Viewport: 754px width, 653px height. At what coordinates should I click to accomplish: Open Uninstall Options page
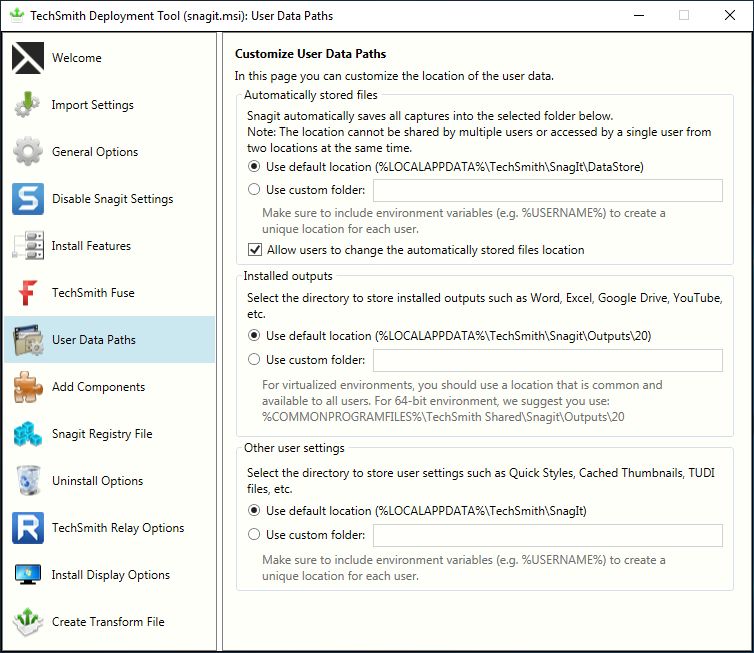tap(110, 481)
